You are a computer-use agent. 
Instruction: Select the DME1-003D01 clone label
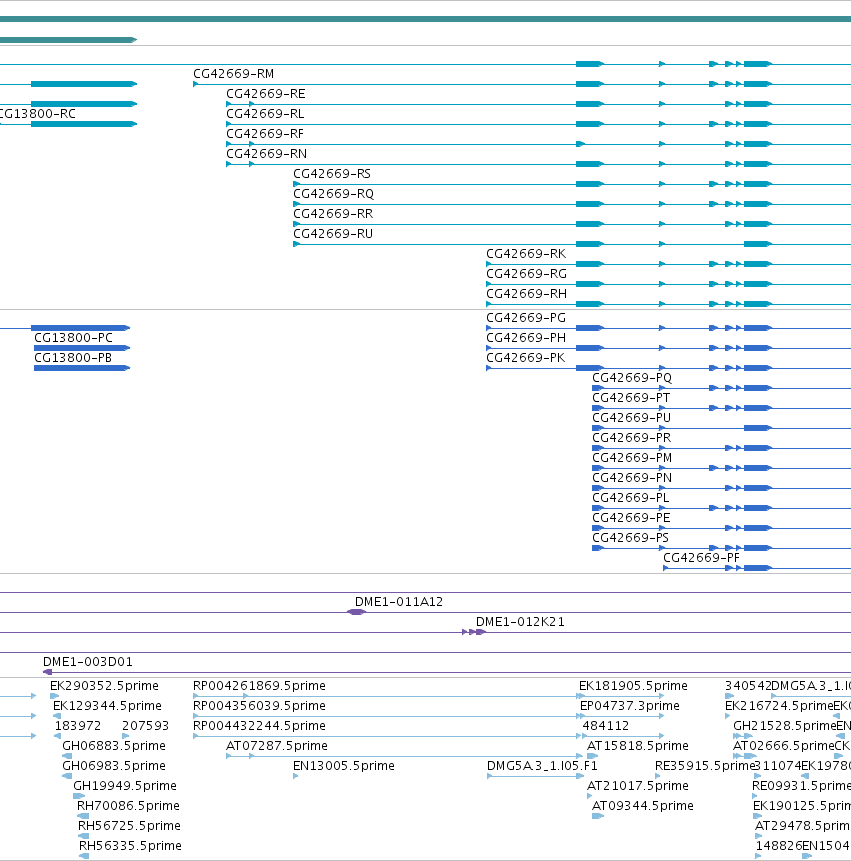(88, 662)
